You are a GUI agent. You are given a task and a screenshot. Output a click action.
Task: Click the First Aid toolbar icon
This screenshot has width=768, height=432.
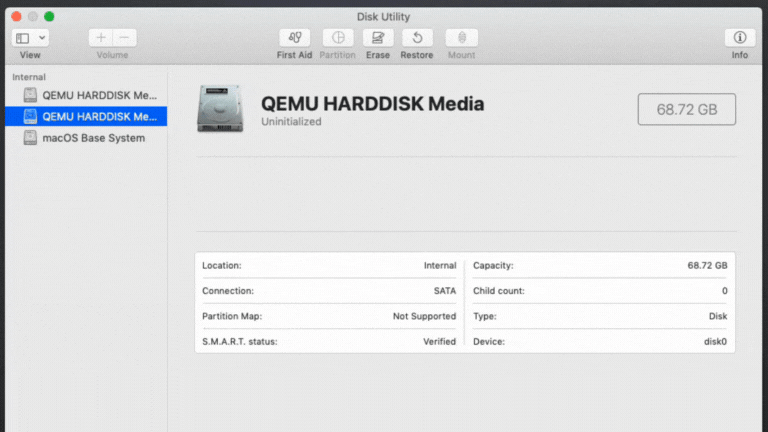[x=294, y=38]
